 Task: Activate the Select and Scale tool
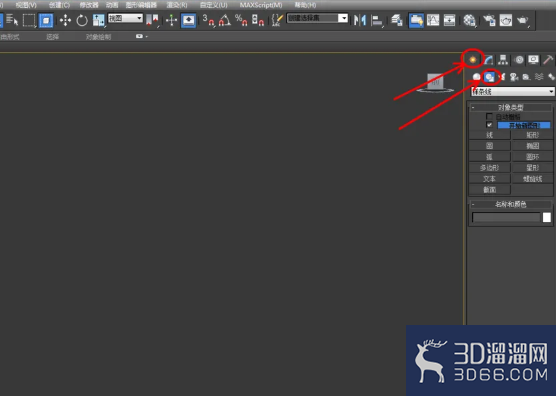(x=99, y=20)
